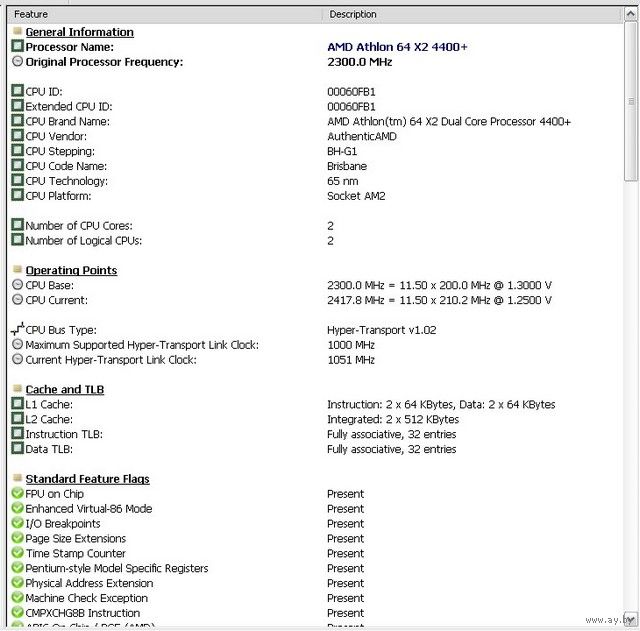Click the Description column header
The height and width of the screenshot is (631, 640).
click(473, 14)
